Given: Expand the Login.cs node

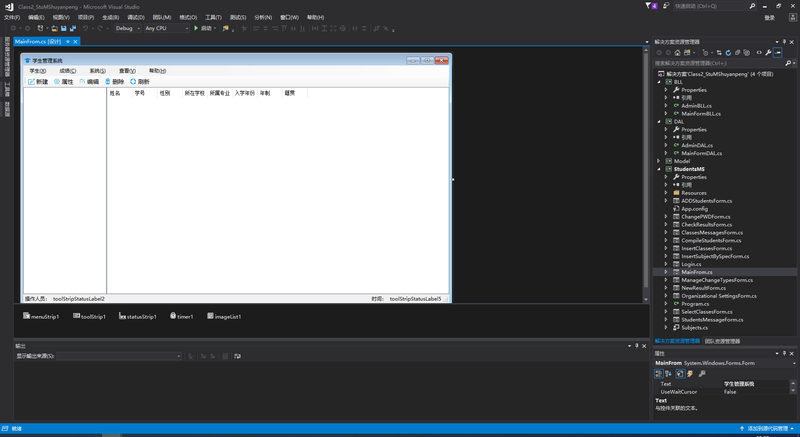Looking at the screenshot, I should tap(666, 264).
